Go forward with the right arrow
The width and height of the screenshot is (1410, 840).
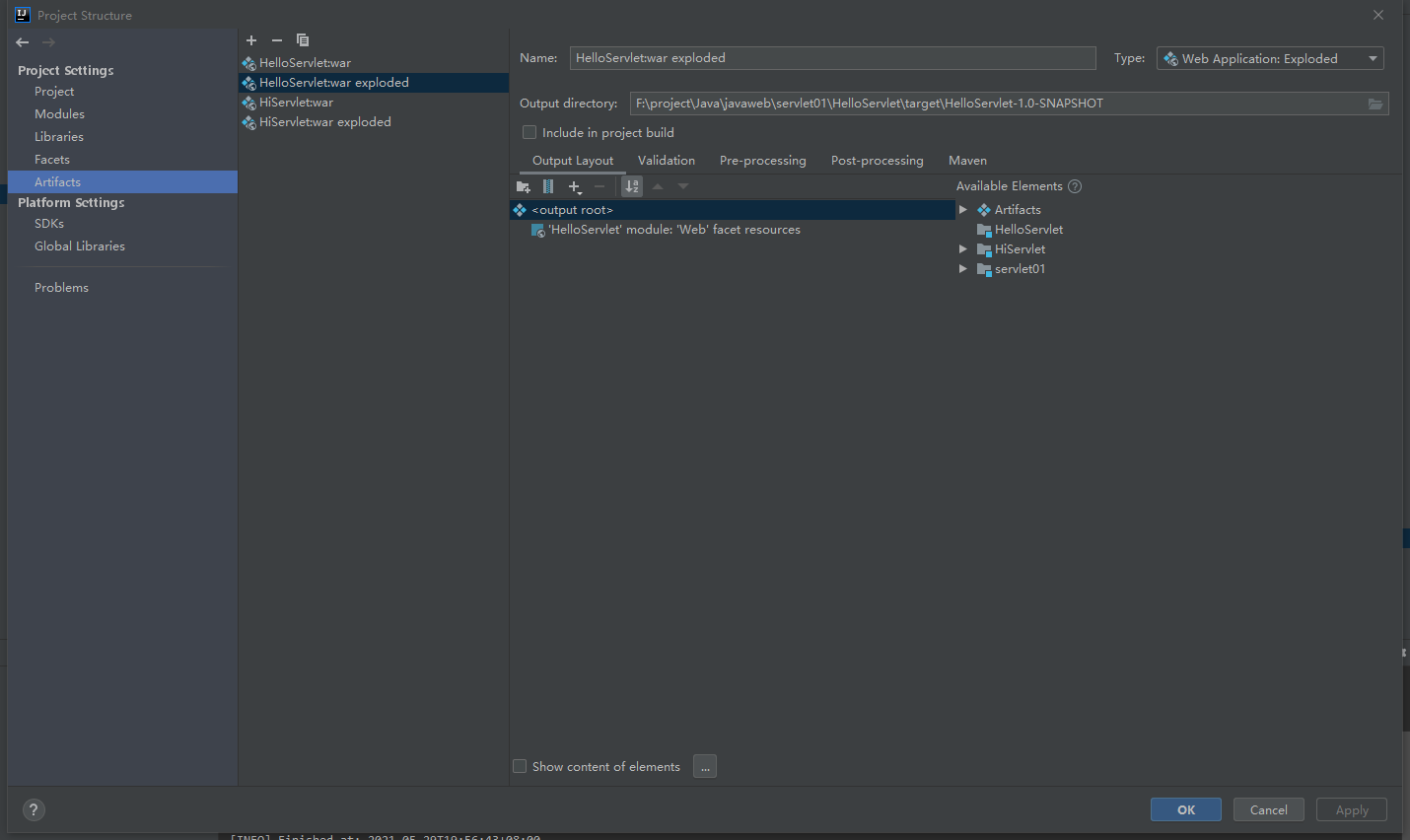[x=48, y=42]
